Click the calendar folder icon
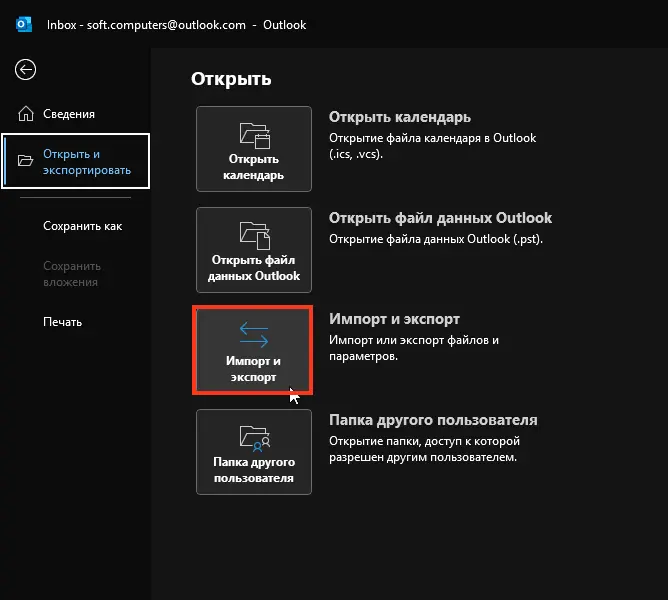668x600 pixels. pyautogui.click(x=254, y=134)
